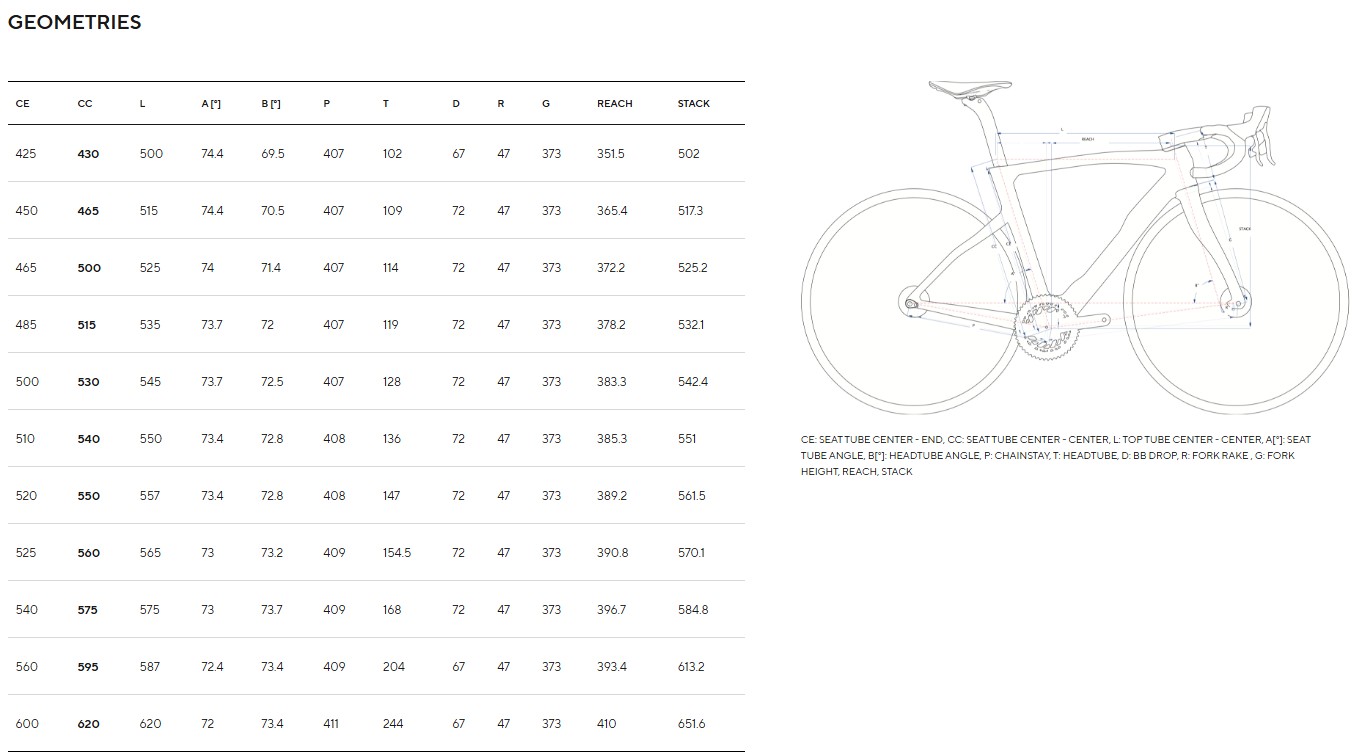Click the STACK column header
The height and width of the screenshot is (755, 1354).
[x=693, y=104]
